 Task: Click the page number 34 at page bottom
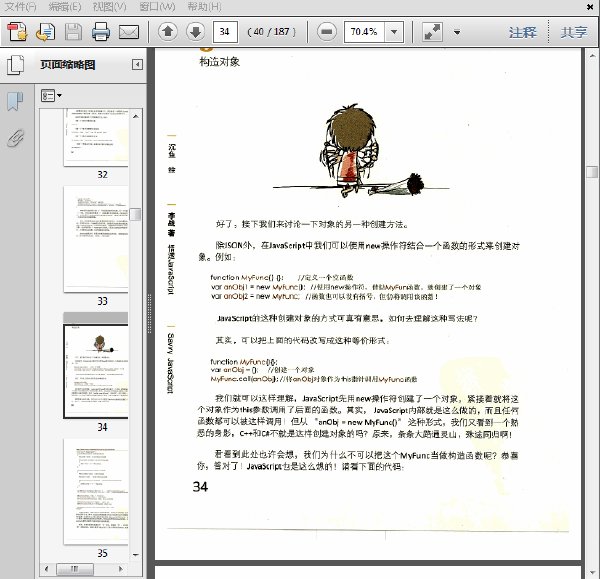201,487
